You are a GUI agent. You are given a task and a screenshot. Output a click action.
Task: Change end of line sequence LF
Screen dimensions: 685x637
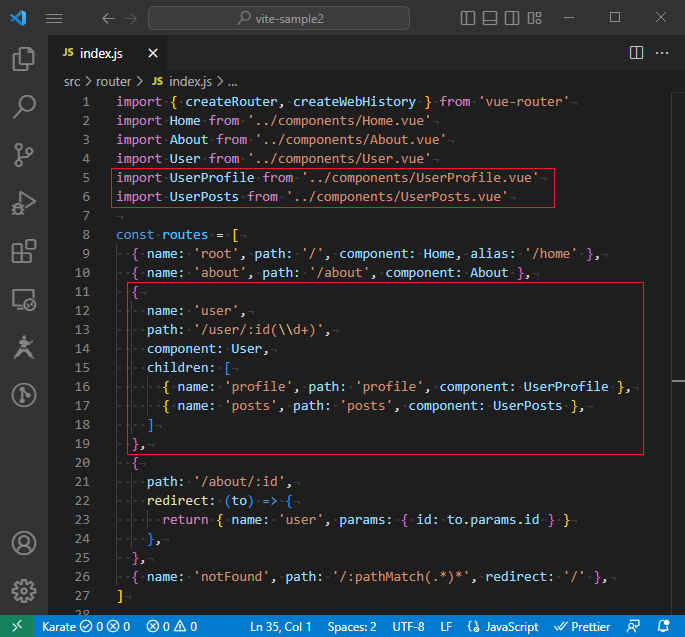click(446, 627)
